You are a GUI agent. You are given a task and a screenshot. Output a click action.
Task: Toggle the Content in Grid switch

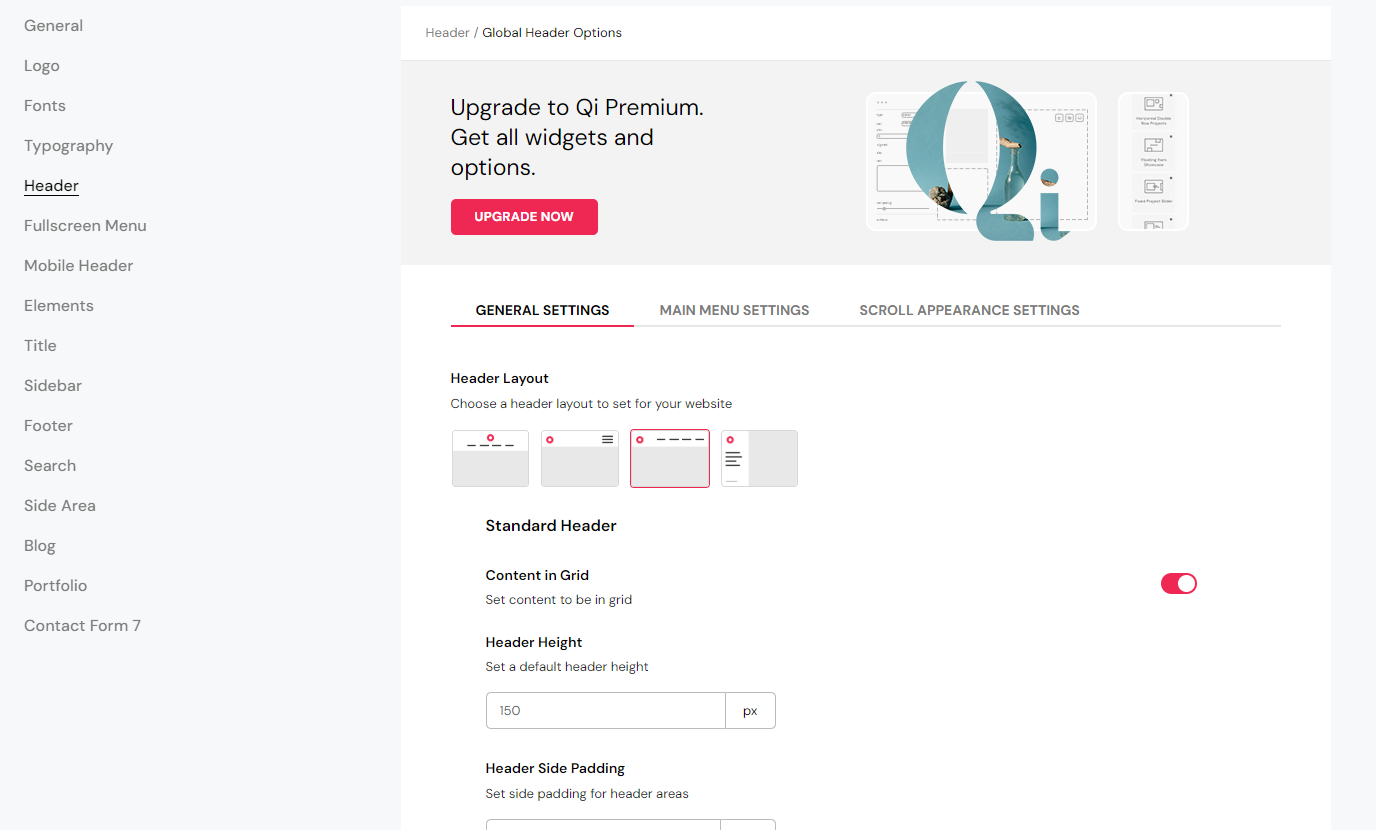pos(1179,584)
